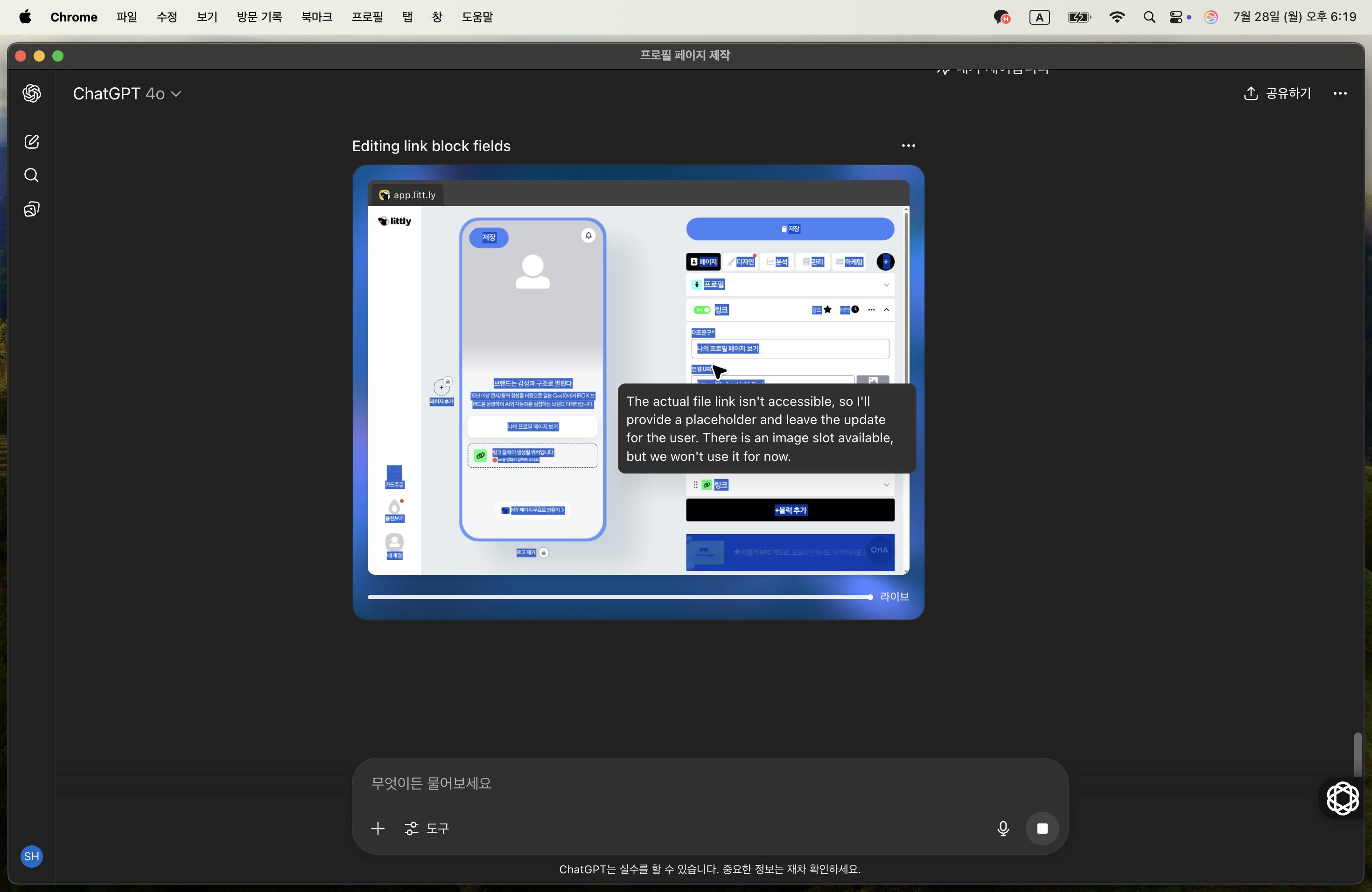
Task: Click the littly logo in live view
Action: (x=395, y=221)
